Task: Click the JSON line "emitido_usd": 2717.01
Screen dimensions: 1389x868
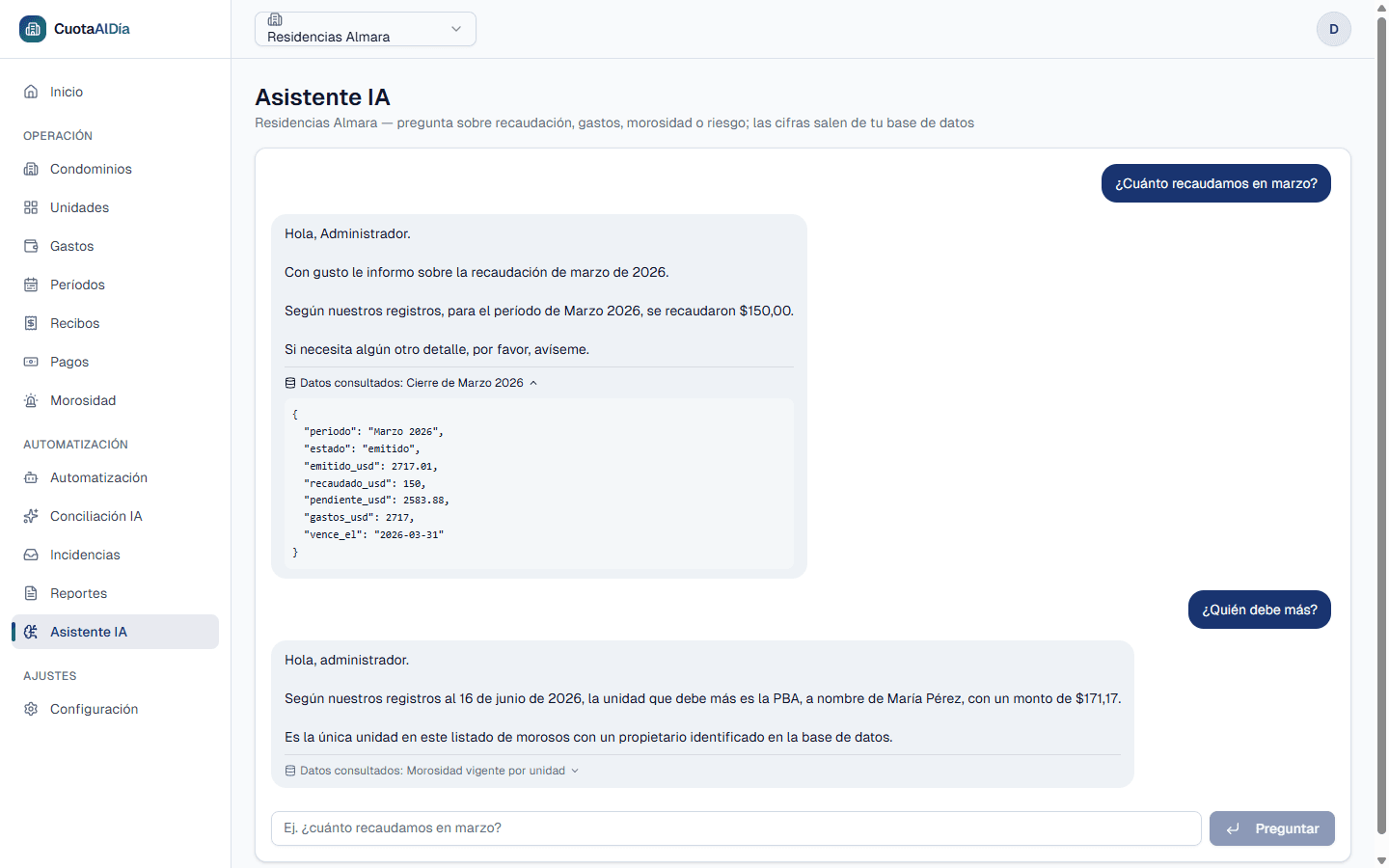Action: (x=370, y=466)
